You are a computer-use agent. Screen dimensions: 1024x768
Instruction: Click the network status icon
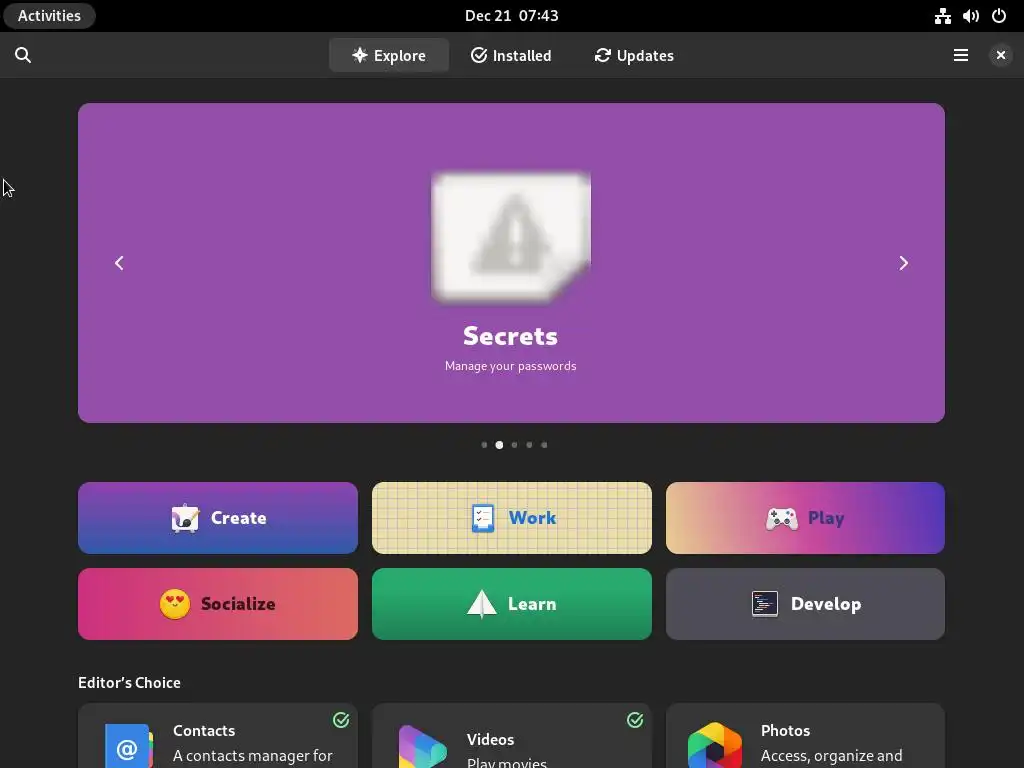[x=942, y=16]
